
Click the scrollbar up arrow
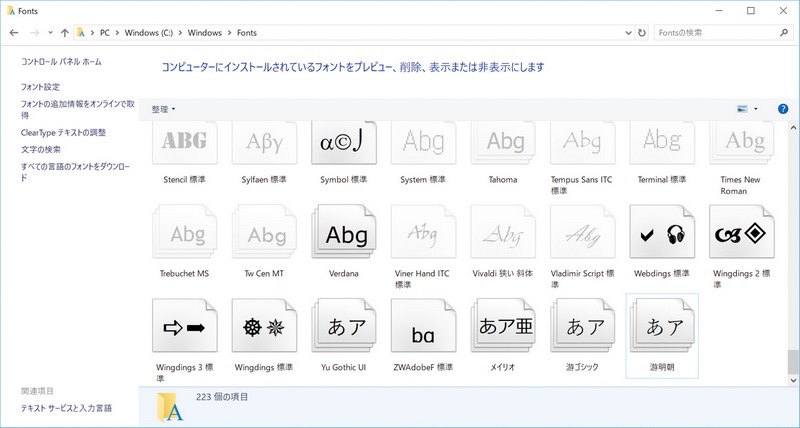[793, 128]
